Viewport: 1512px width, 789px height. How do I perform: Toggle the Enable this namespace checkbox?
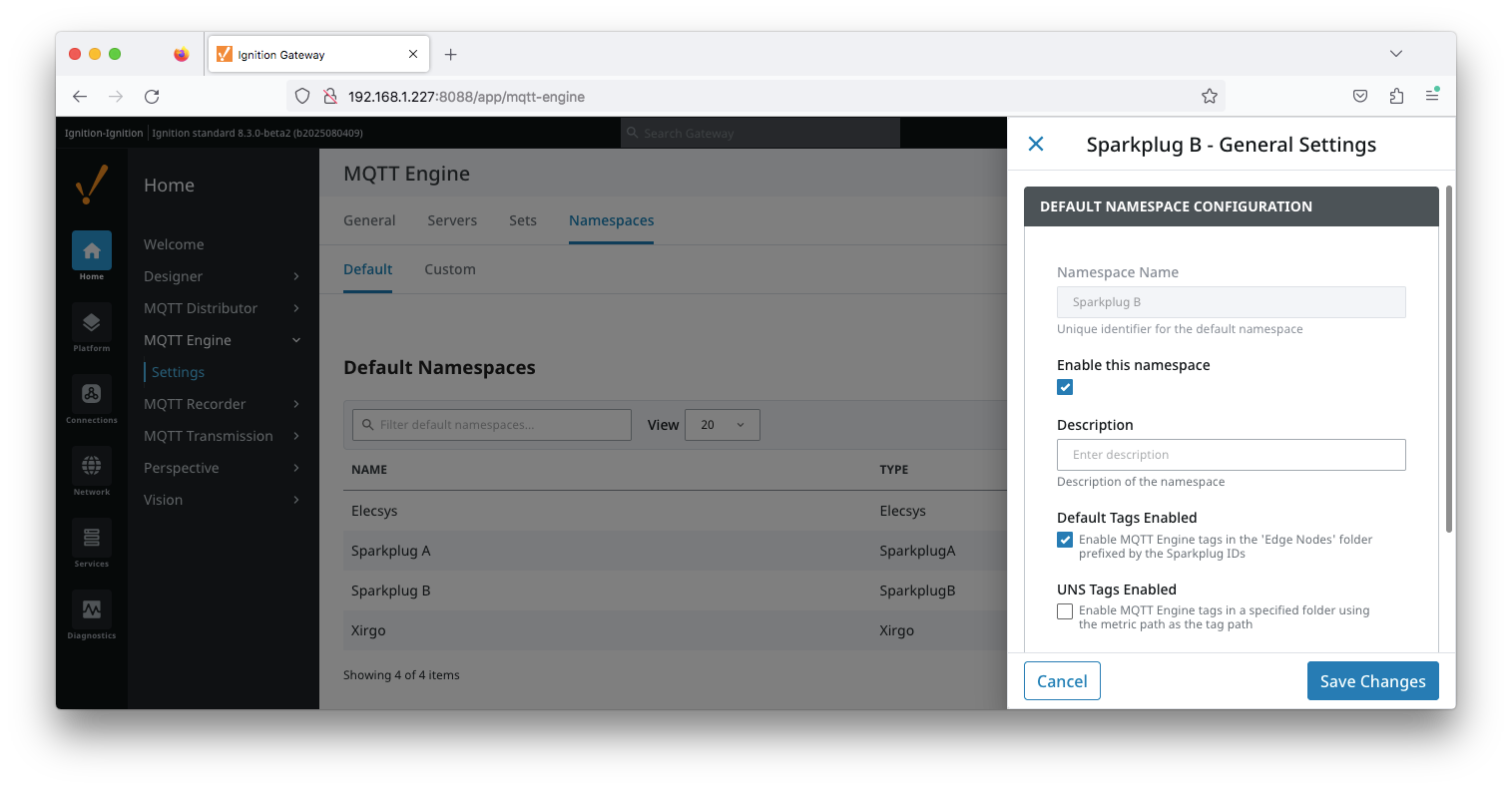pyautogui.click(x=1065, y=387)
